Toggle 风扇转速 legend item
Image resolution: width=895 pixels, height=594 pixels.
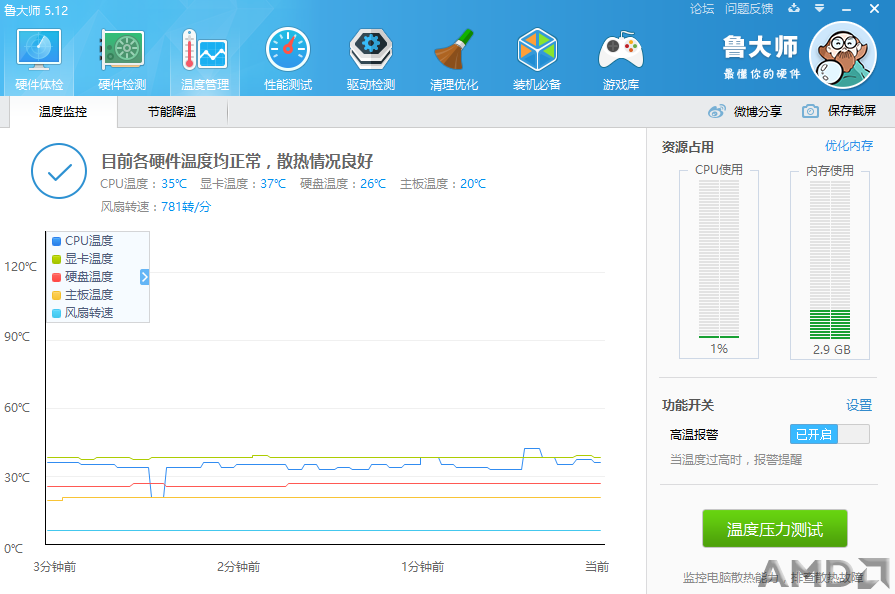pos(83,313)
